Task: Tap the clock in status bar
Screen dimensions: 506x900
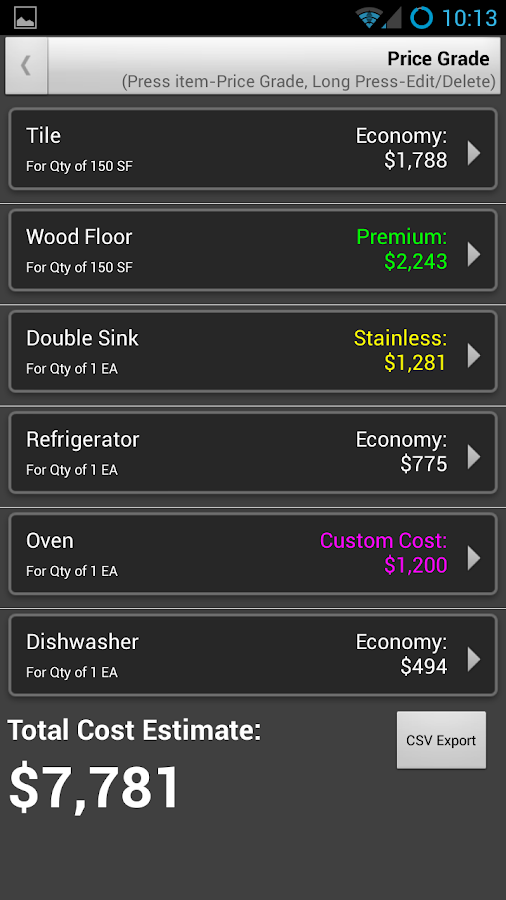Action: 469,18
